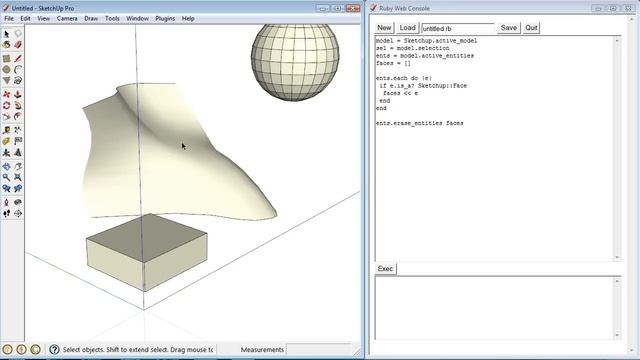Click the first round status bar icon
The image size is (640, 360).
click(7, 349)
